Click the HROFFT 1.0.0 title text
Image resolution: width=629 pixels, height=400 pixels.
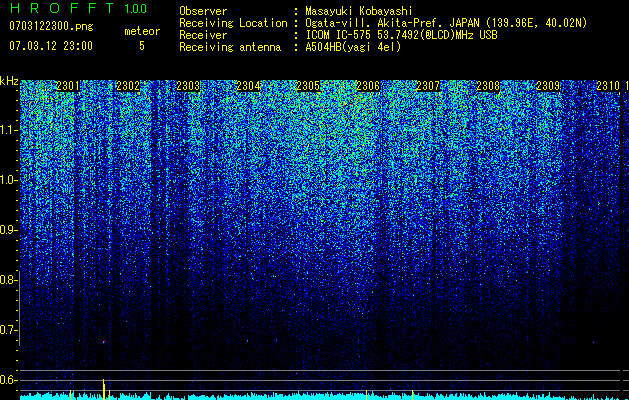pos(78,8)
